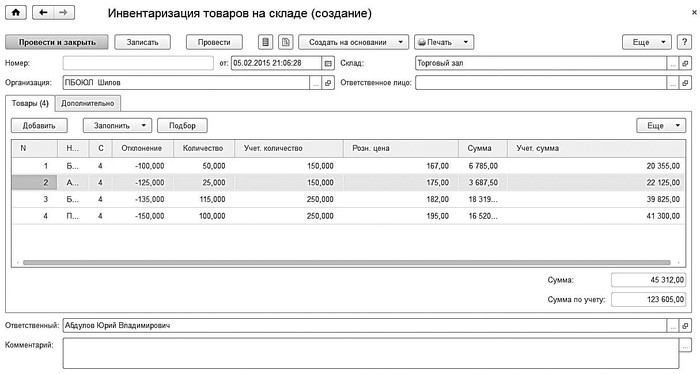Image resolution: width=700 pixels, height=374 pixels.
Task: Switch to the Дополнительно tab
Action: pos(88,104)
